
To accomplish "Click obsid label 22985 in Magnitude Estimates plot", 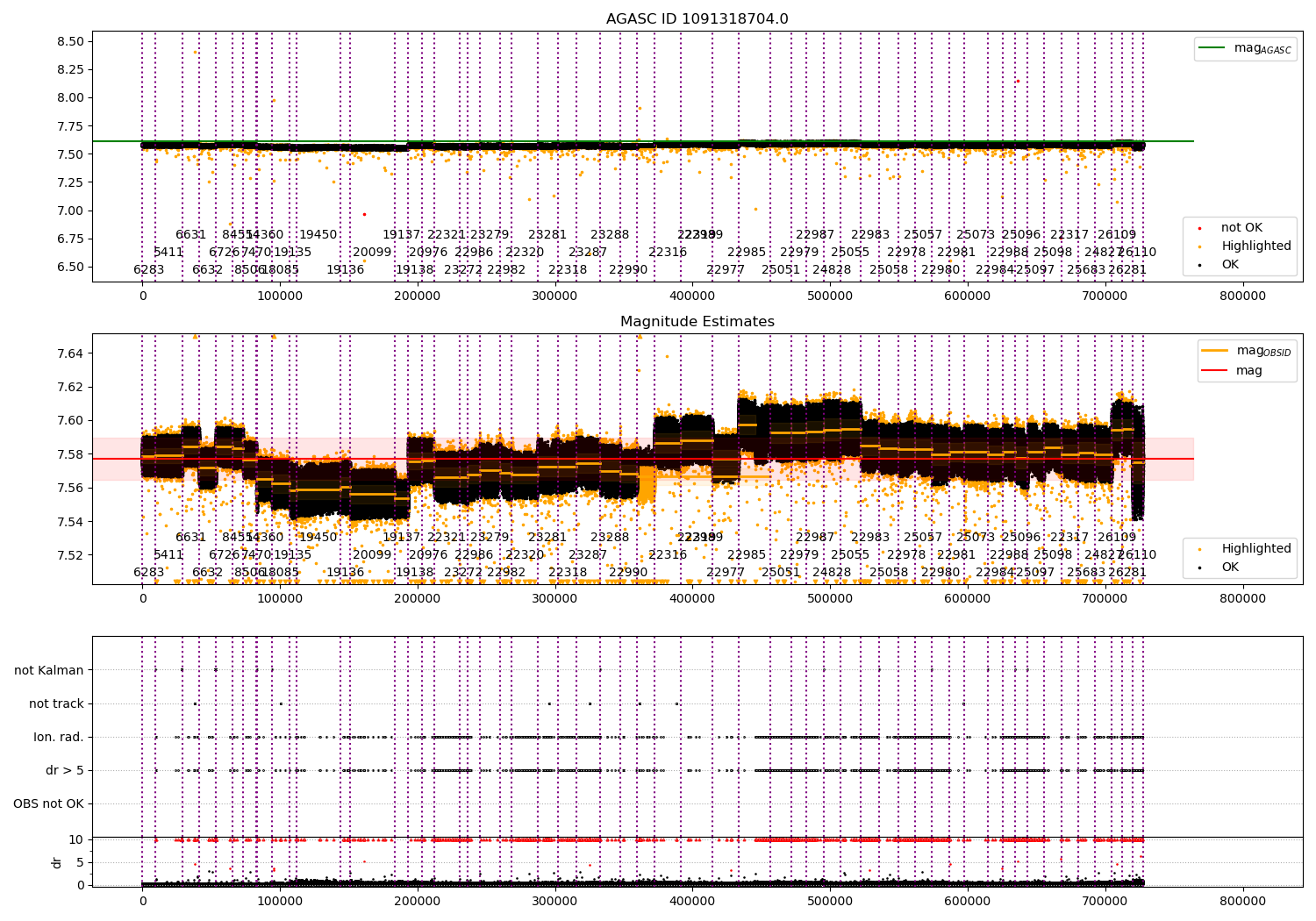I will pyautogui.click(x=747, y=555).
